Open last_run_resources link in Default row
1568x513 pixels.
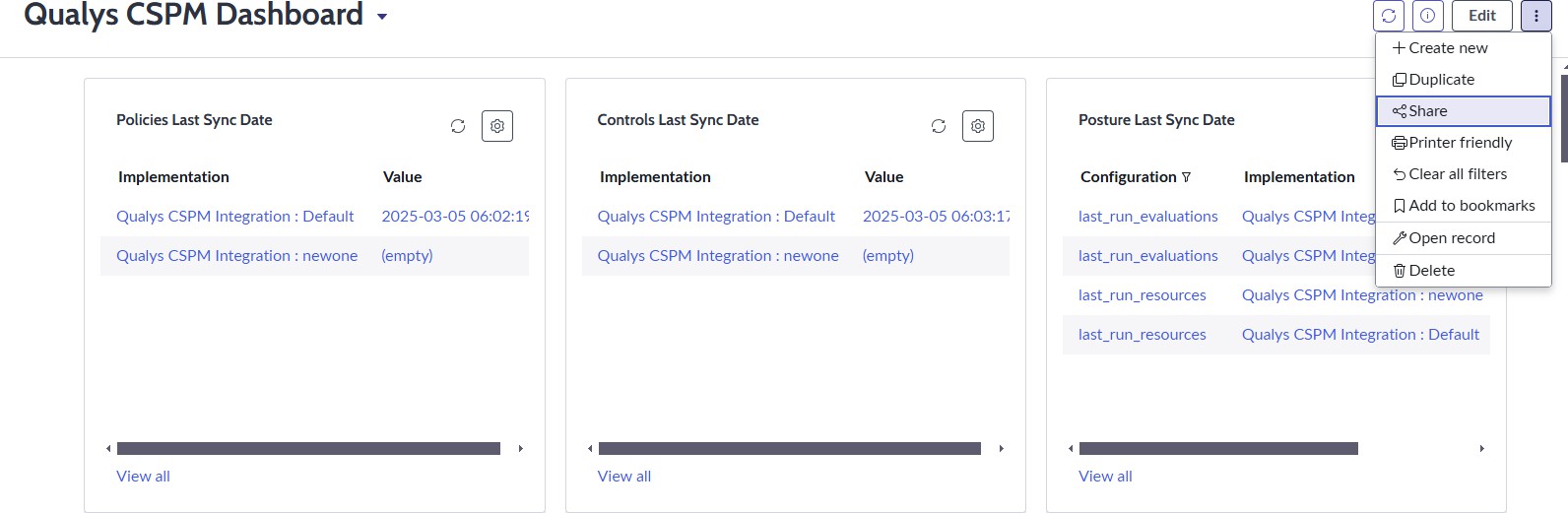1143,335
